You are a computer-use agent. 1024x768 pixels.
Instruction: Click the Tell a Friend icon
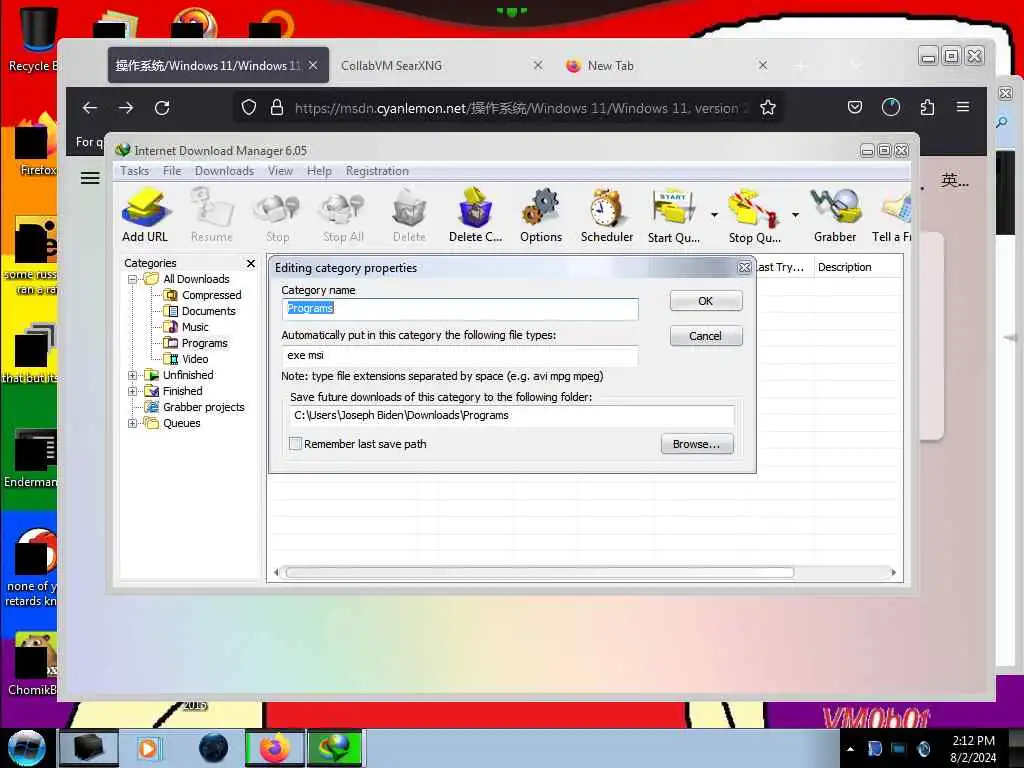[892, 216]
